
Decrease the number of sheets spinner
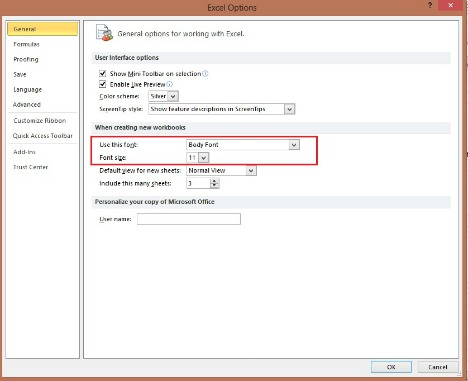point(215,186)
